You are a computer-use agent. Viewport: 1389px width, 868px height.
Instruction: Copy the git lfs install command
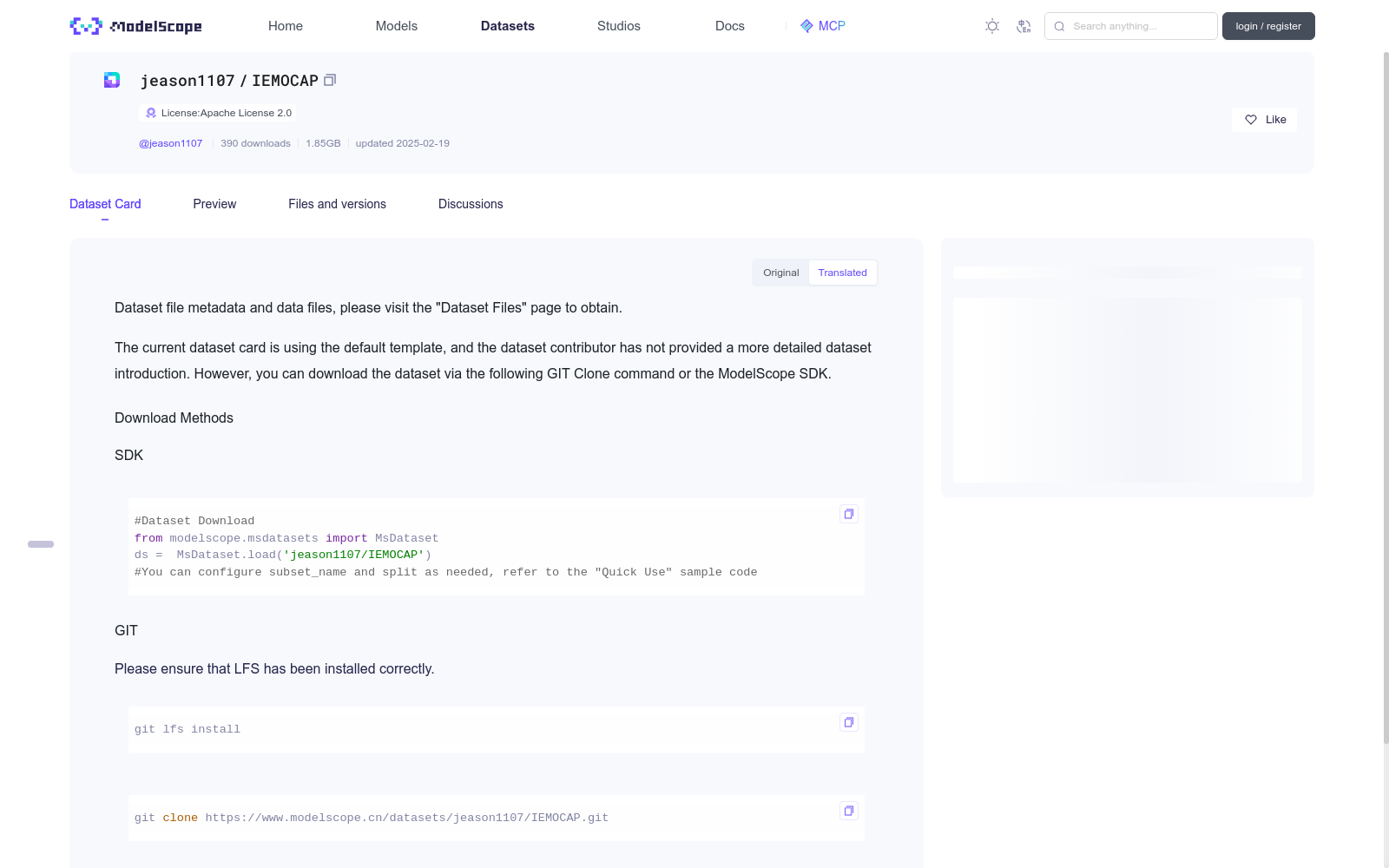pyautogui.click(x=849, y=722)
